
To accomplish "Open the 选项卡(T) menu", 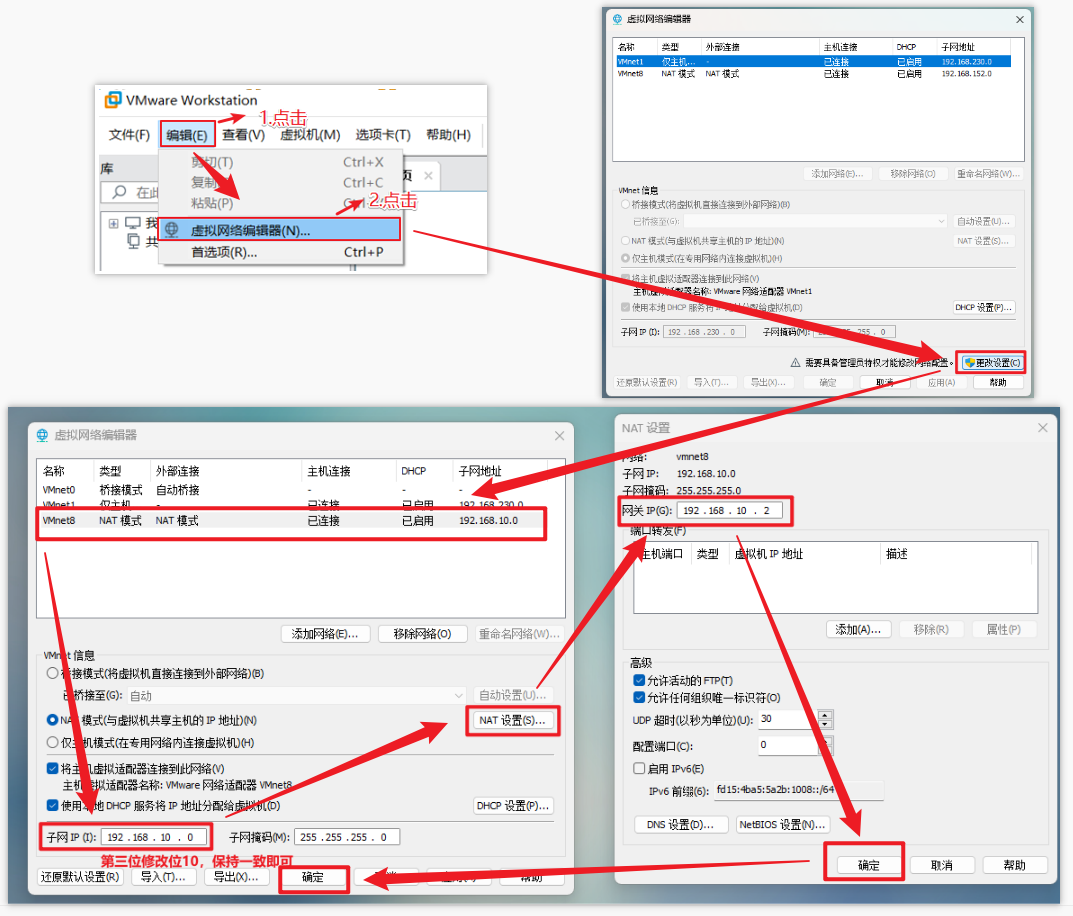I will click(x=383, y=135).
